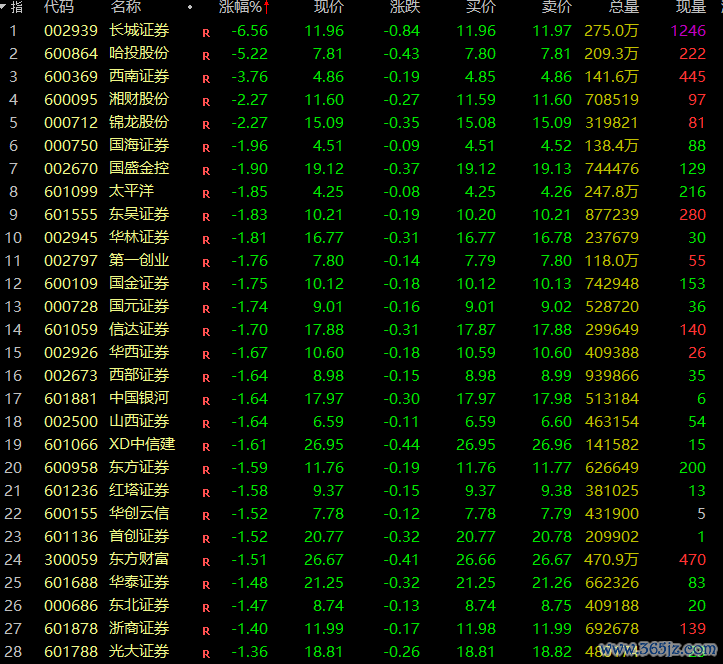Viewport: 723px width, 664px height.
Task: Click the red R icon next to 信达证券
Action: (x=206, y=332)
